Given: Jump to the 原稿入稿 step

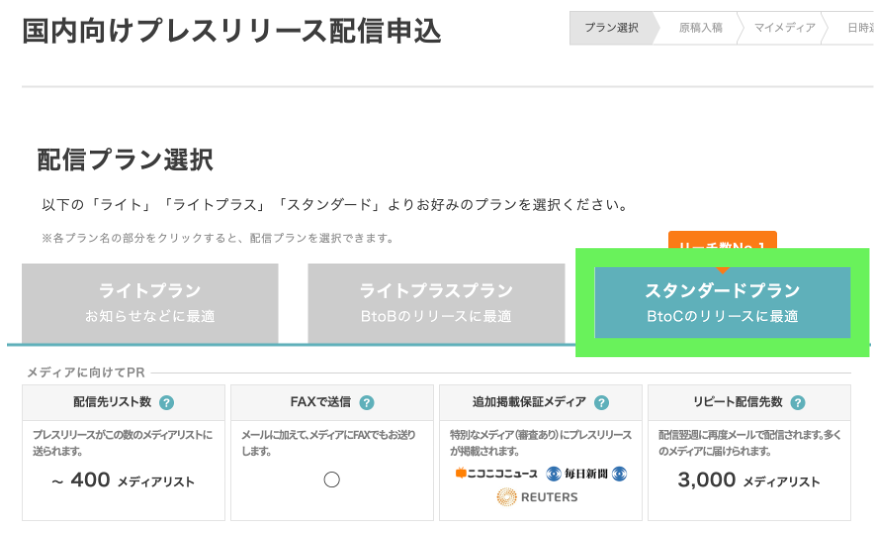Looking at the screenshot, I should [x=700, y=28].
